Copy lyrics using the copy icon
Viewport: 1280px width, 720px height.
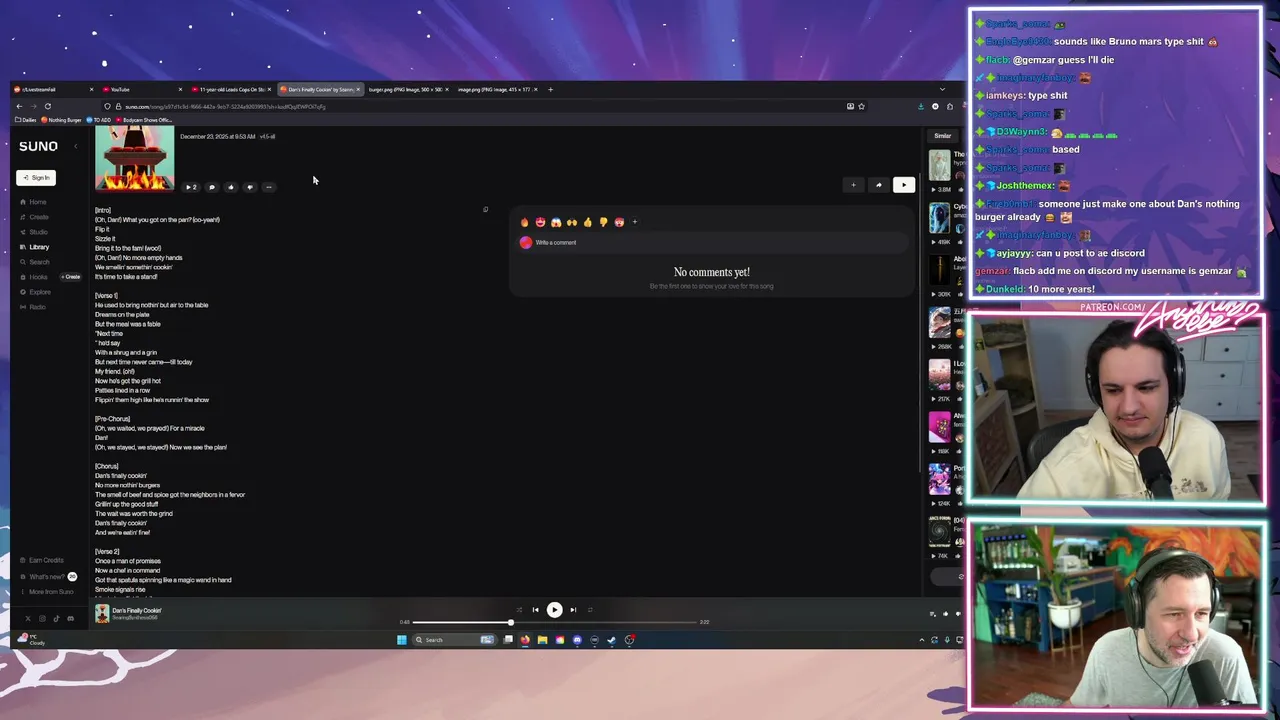(485, 210)
